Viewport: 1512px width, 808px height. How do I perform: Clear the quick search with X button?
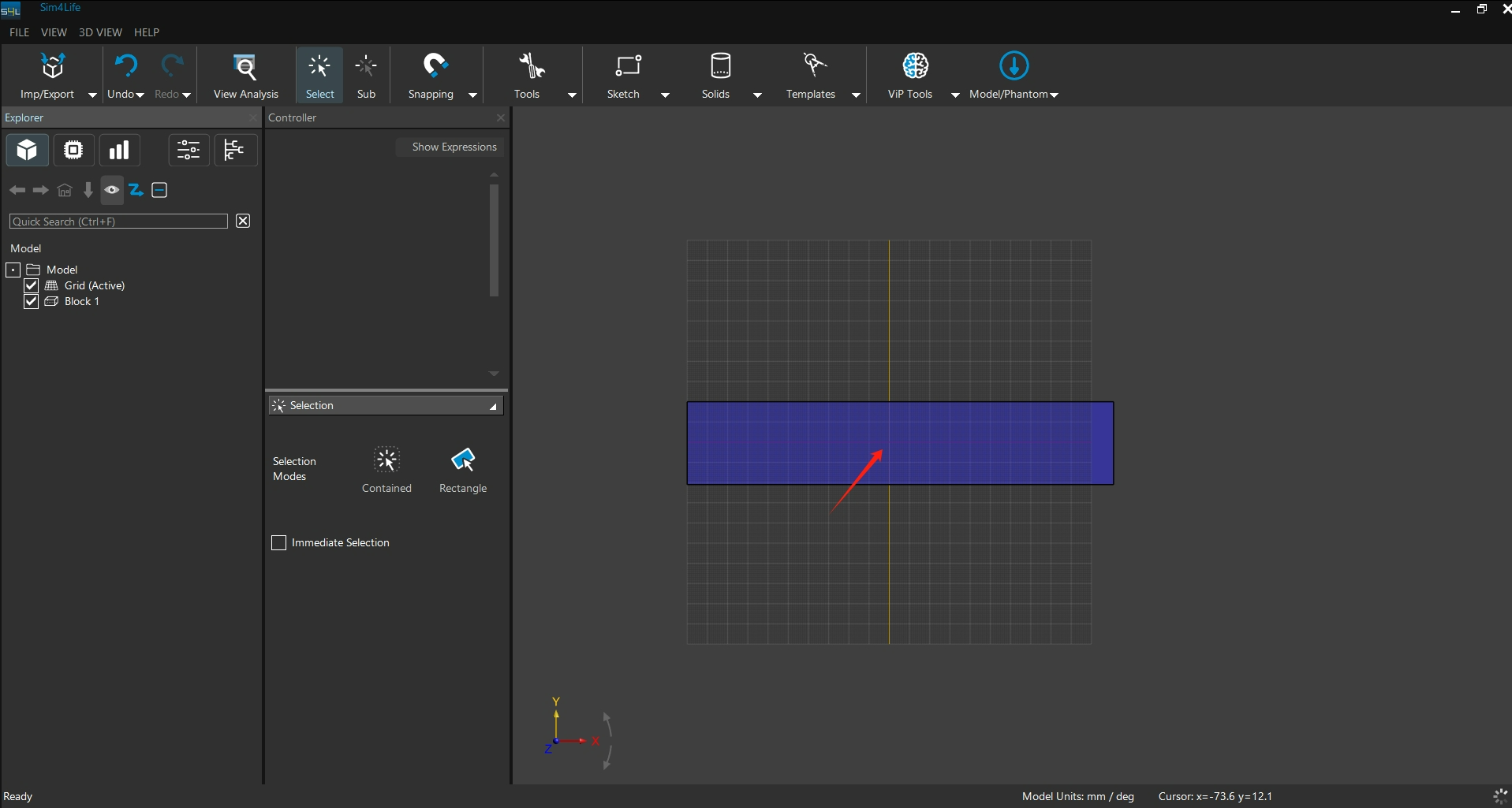(243, 221)
